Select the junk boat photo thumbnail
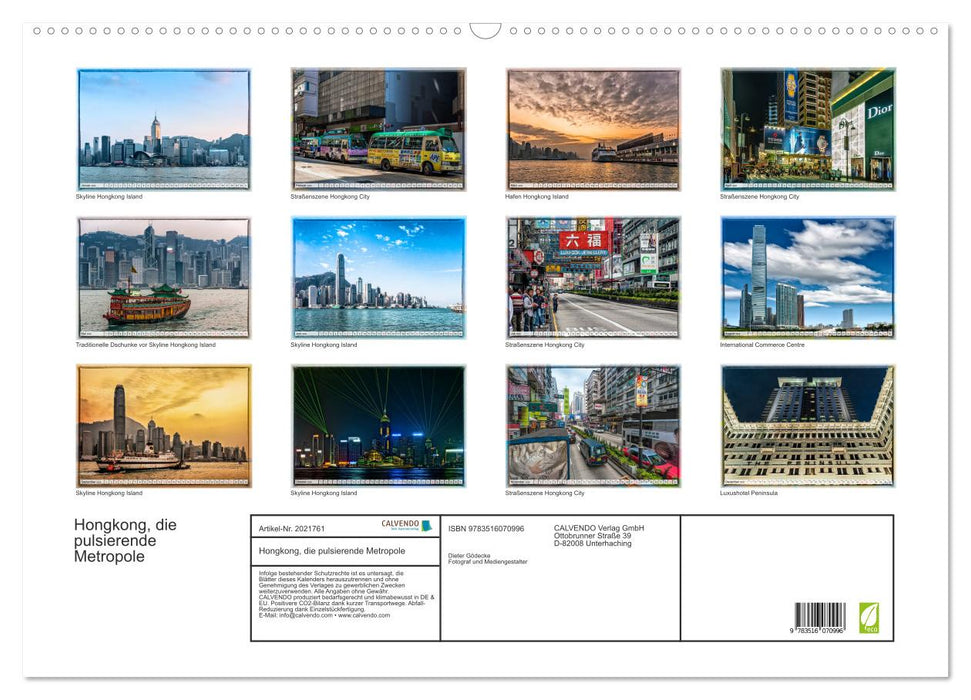The height and width of the screenshot is (700, 971). (x=164, y=278)
